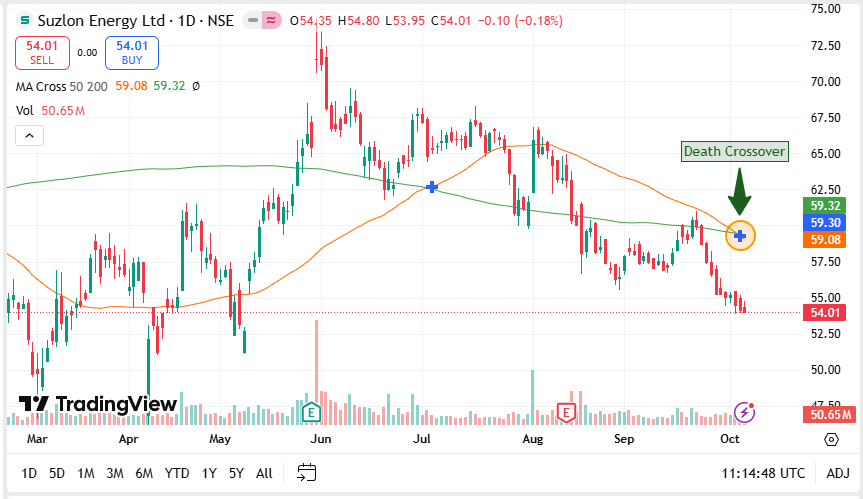The width and height of the screenshot is (863, 499).
Task: Click the circled Death Crossover cross marker
Action: [740, 236]
